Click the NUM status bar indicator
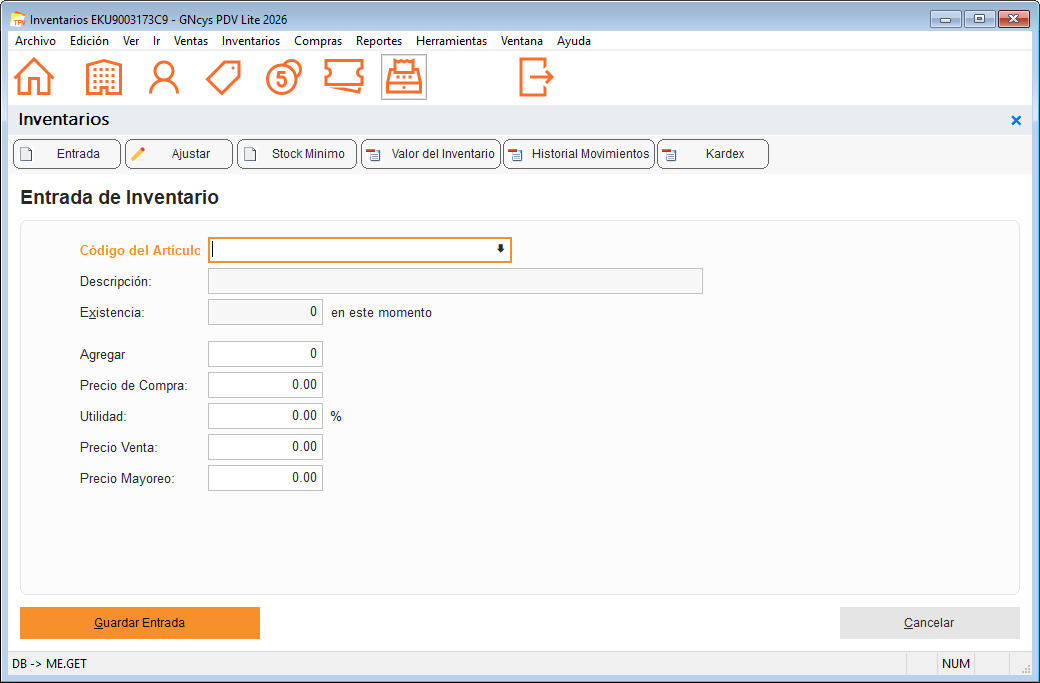The width and height of the screenshot is (1040, 683). [x=956, y=664]
